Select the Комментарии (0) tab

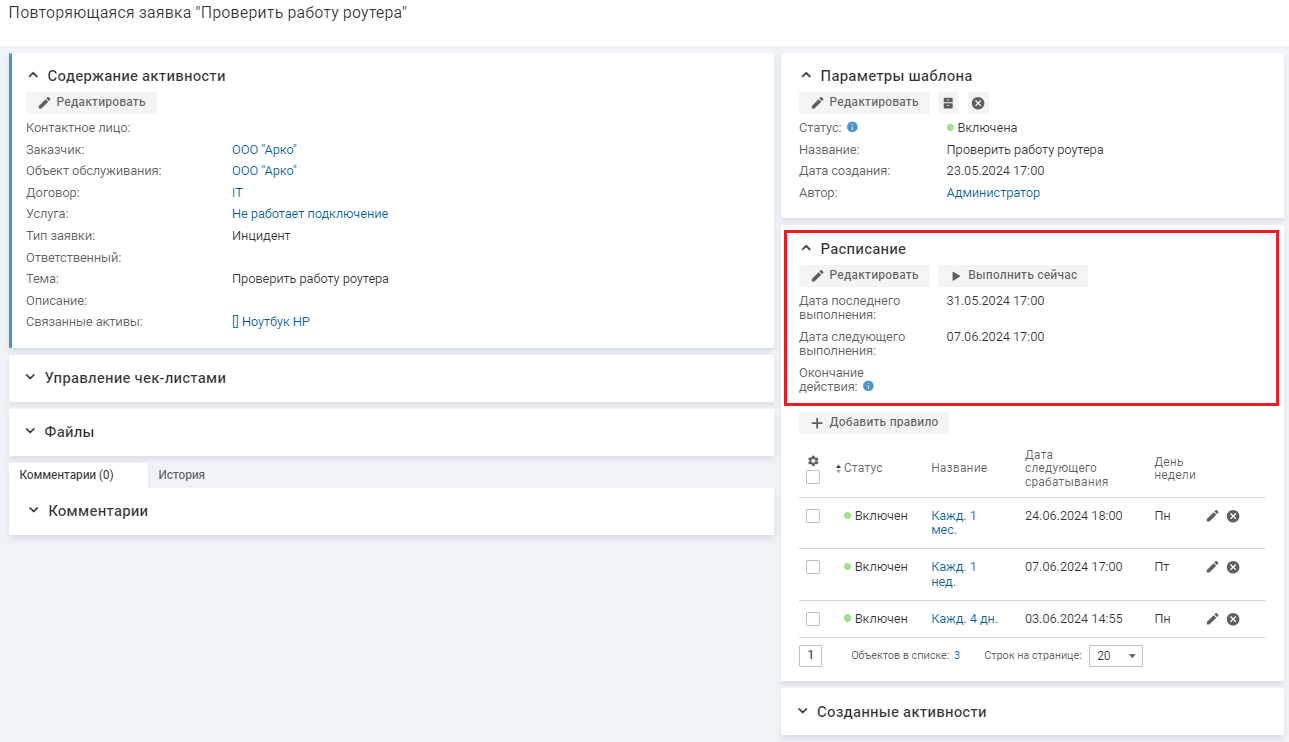click(x=67, y=475)
